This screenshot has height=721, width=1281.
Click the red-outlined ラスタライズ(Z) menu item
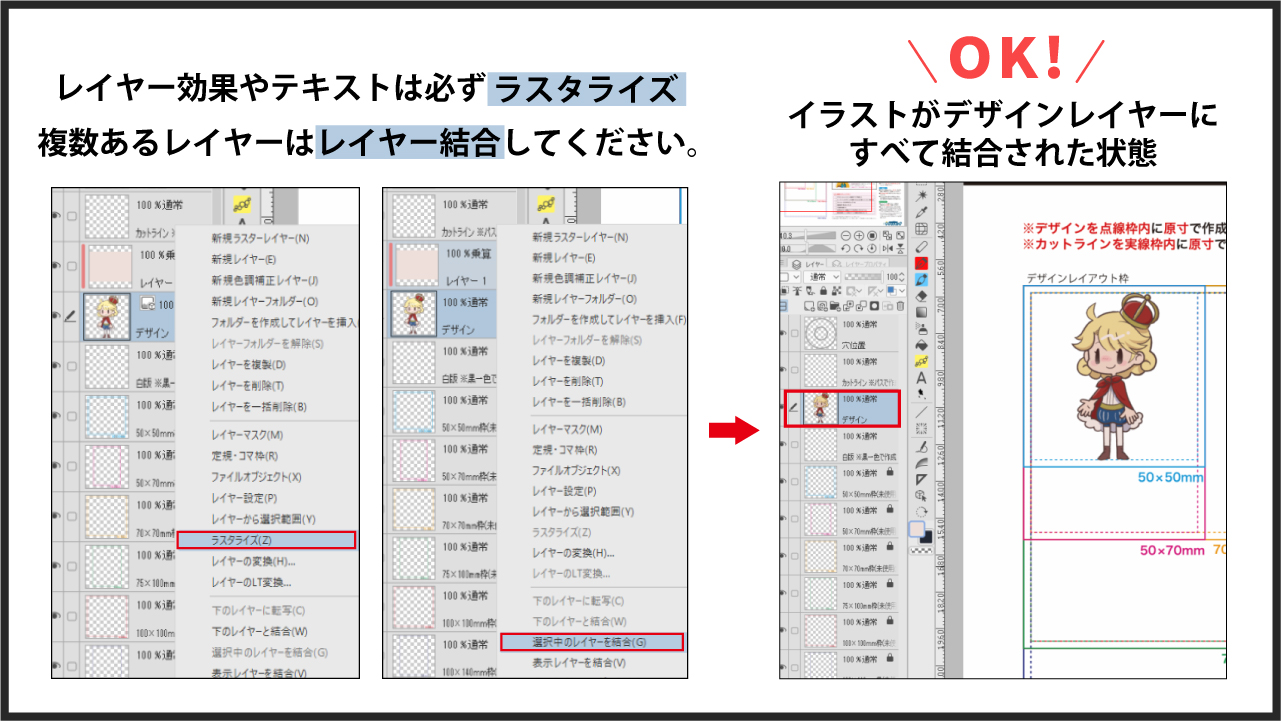[265, 540]
